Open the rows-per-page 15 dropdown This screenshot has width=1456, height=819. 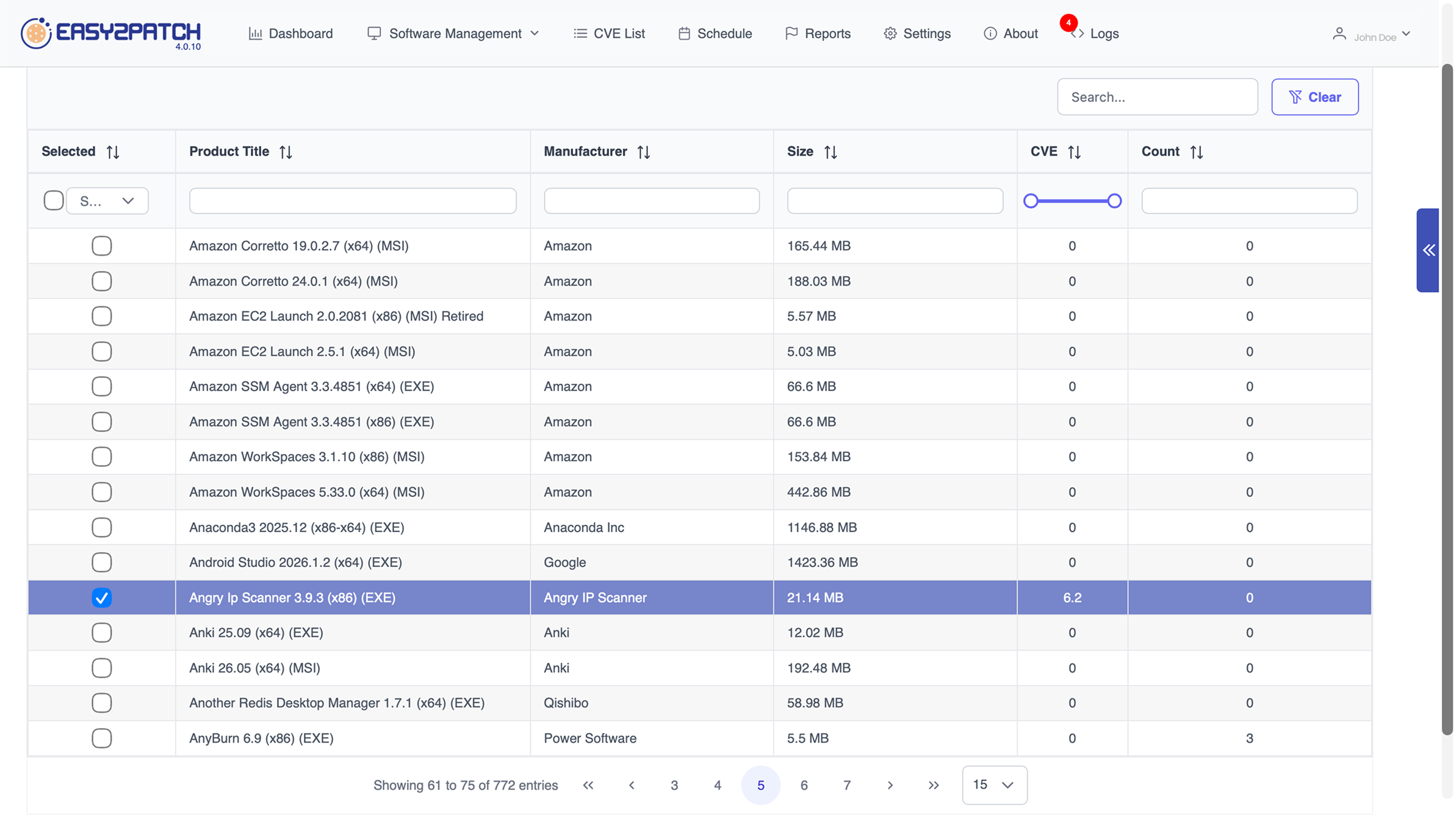[995, 785]
